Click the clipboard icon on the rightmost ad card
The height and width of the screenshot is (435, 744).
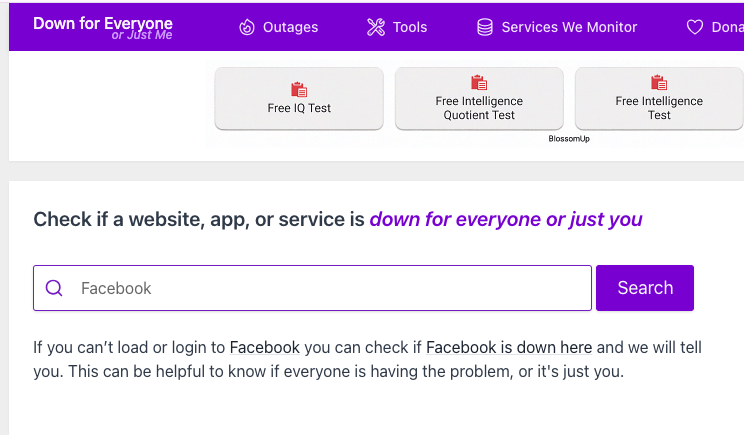click(659, 83)
